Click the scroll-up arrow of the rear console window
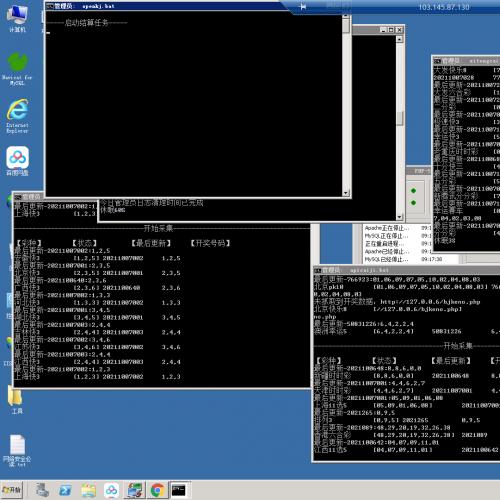The height and width of the screenshot is (500, 500). pyautogui.click(x=400, y=39)
